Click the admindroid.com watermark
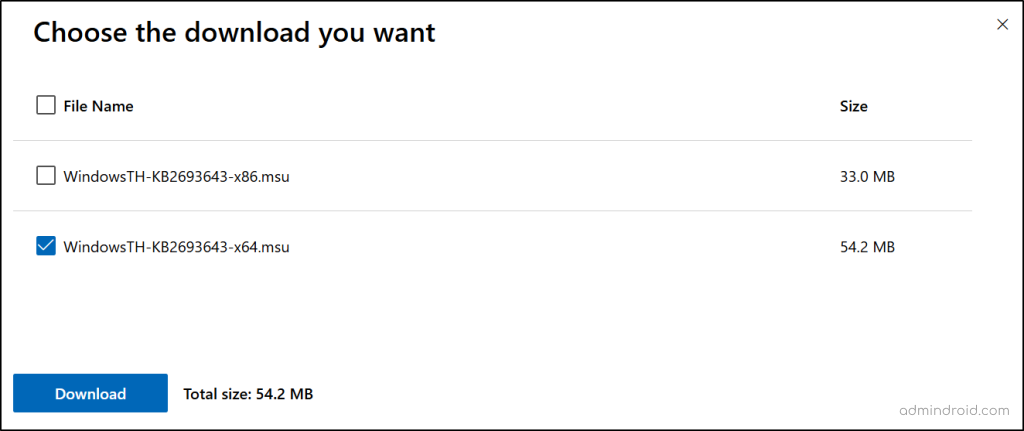Screen dimensions: 1024x431 953,410
